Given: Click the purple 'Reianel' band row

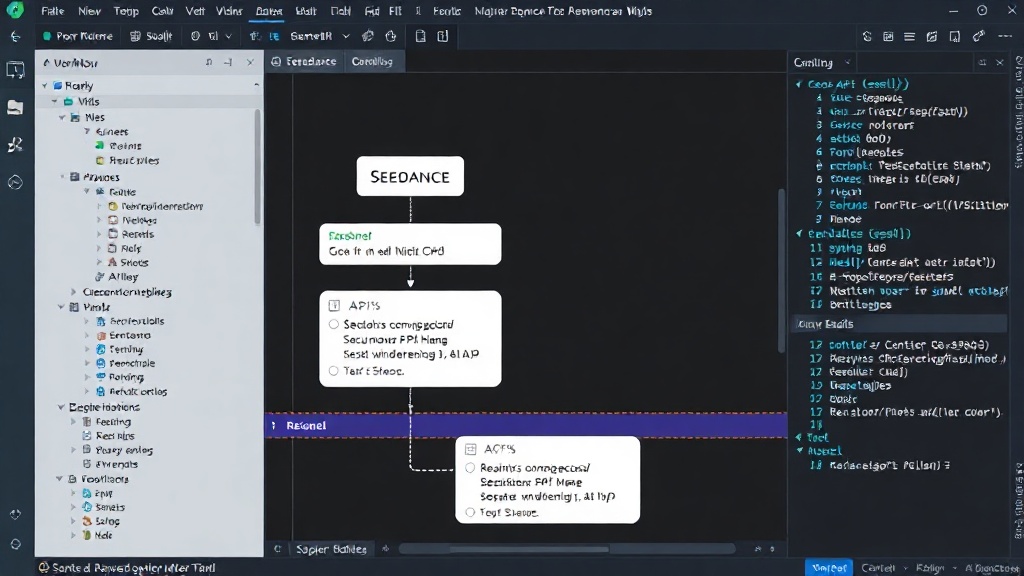Looking at the screenshot, I should [526, 425].
